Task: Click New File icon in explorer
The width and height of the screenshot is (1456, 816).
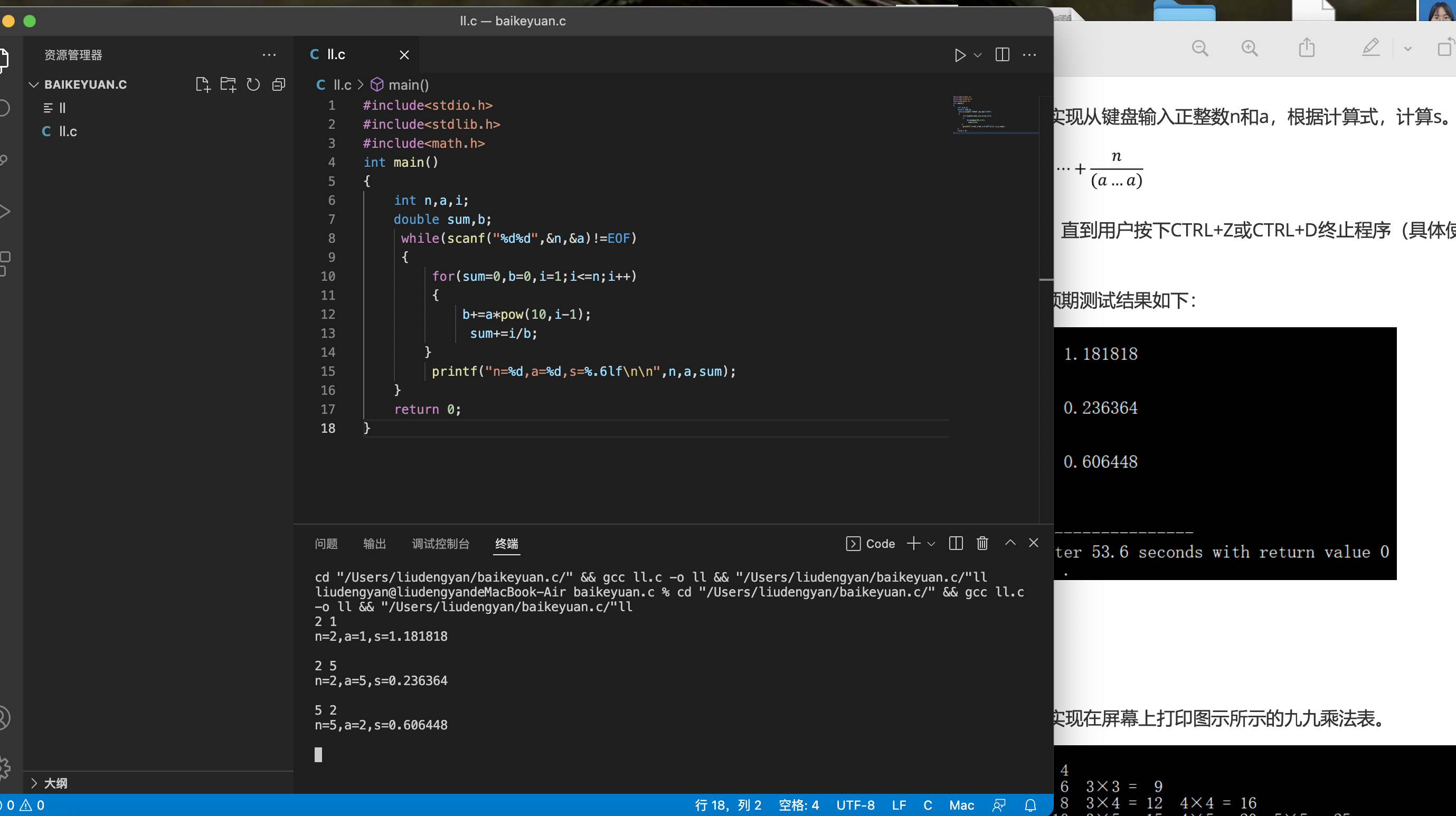Action: click(x=202, y=85)
